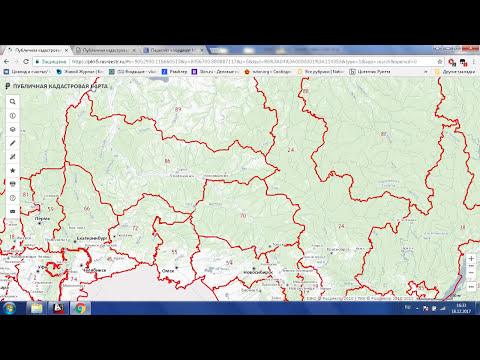The height and width of the screenshot is (360, 480).
Task: Select the info identify tool
Action: click(x=13, y=116)
